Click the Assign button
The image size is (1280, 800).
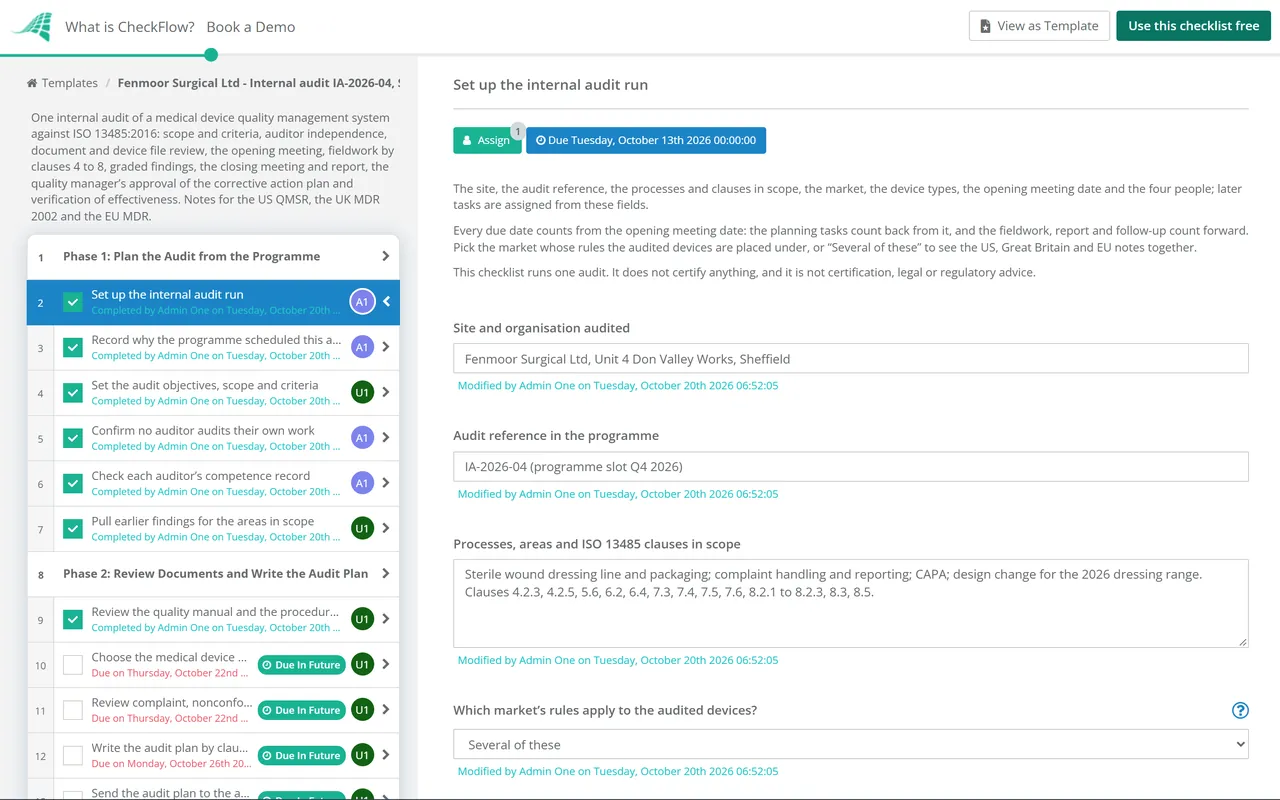click(x=487, y=140)
